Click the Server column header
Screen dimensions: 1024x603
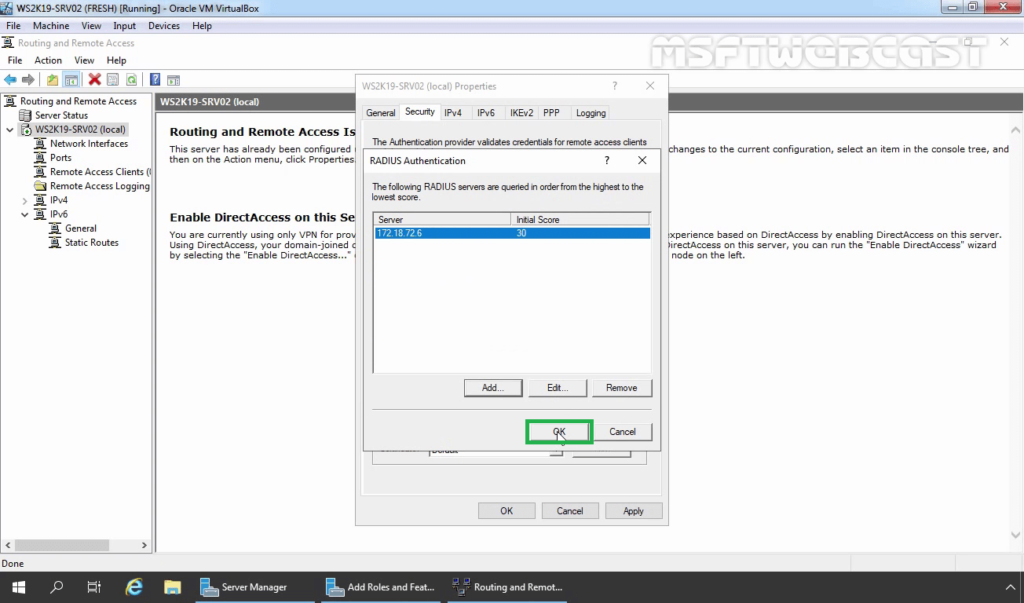443,220
